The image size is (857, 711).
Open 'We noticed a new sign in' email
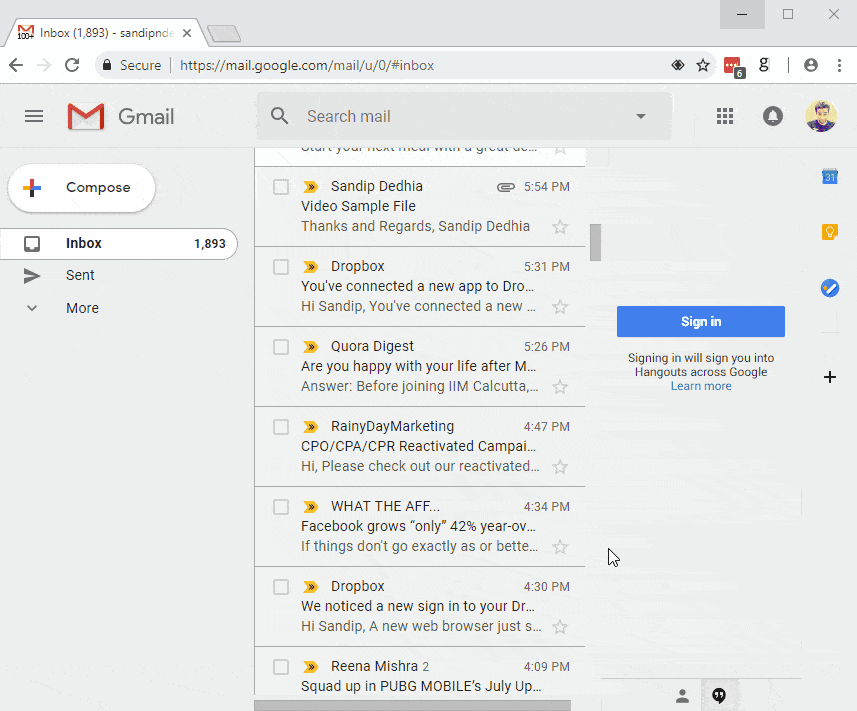pyautogui.click(x=418, y=606)
